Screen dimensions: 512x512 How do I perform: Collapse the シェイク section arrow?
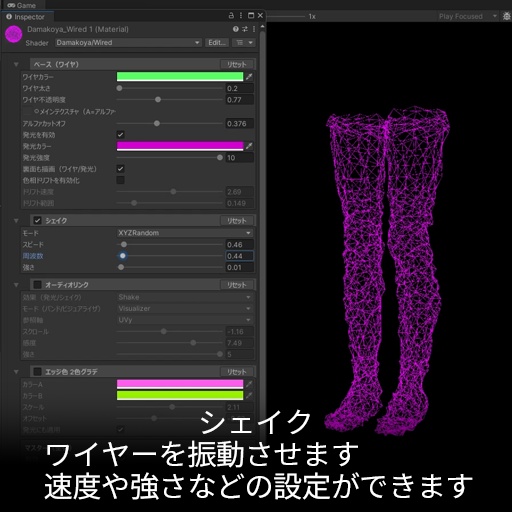(x=16, y=220)
